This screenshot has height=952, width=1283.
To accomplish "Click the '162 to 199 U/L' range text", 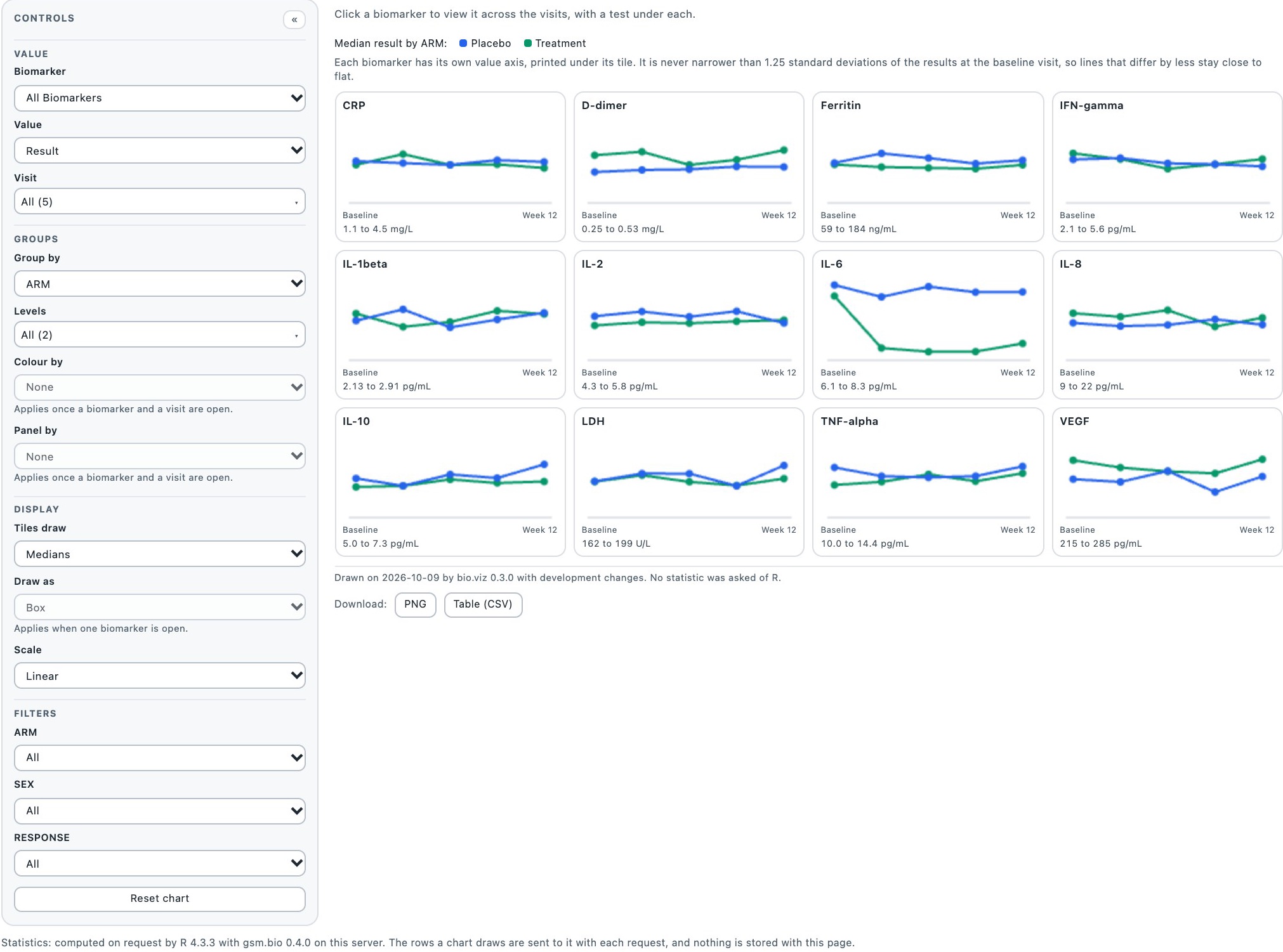I will [616, 544].
